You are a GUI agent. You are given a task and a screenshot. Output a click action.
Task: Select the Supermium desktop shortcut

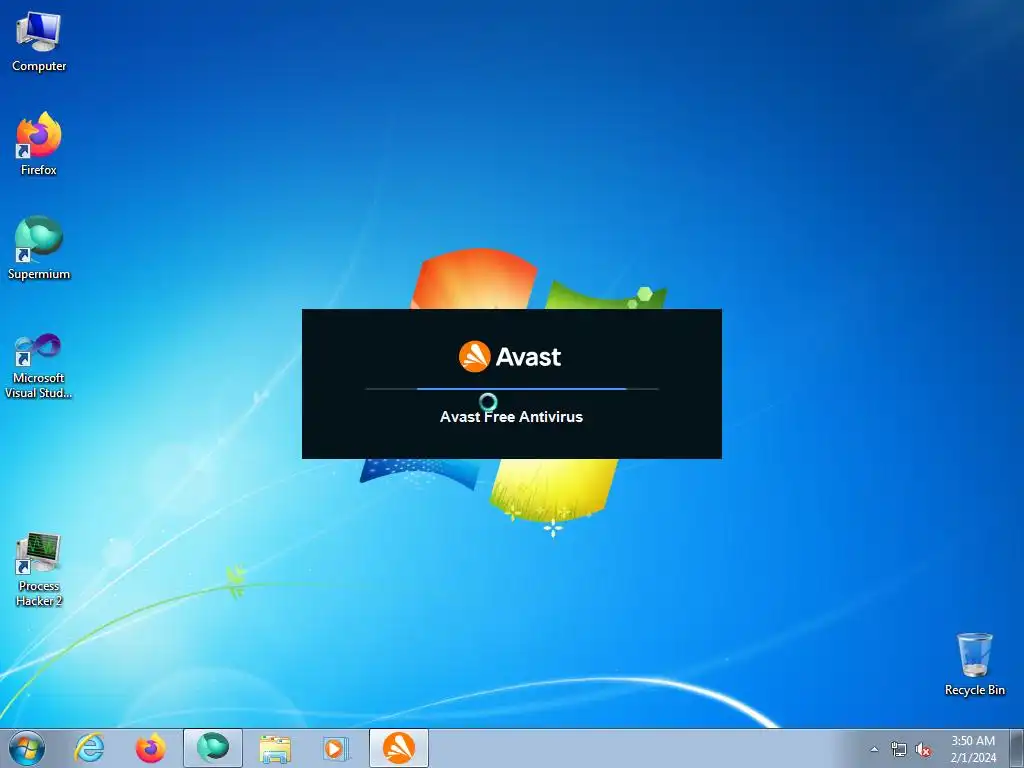(x=39, y=248)
